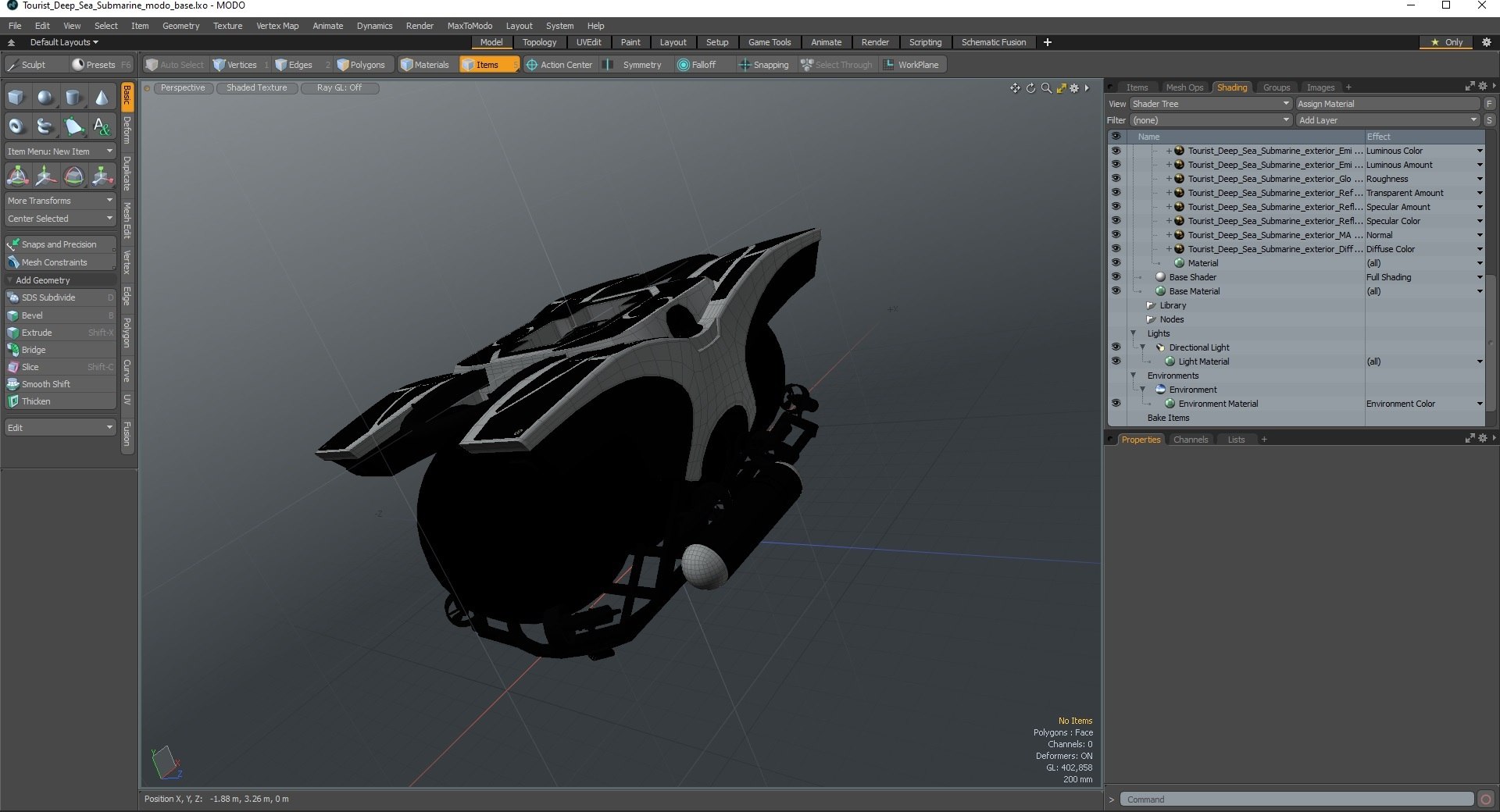Open the Vertex Map menu
Screen dimensions: 1500x812
click(x=277, y=26)
